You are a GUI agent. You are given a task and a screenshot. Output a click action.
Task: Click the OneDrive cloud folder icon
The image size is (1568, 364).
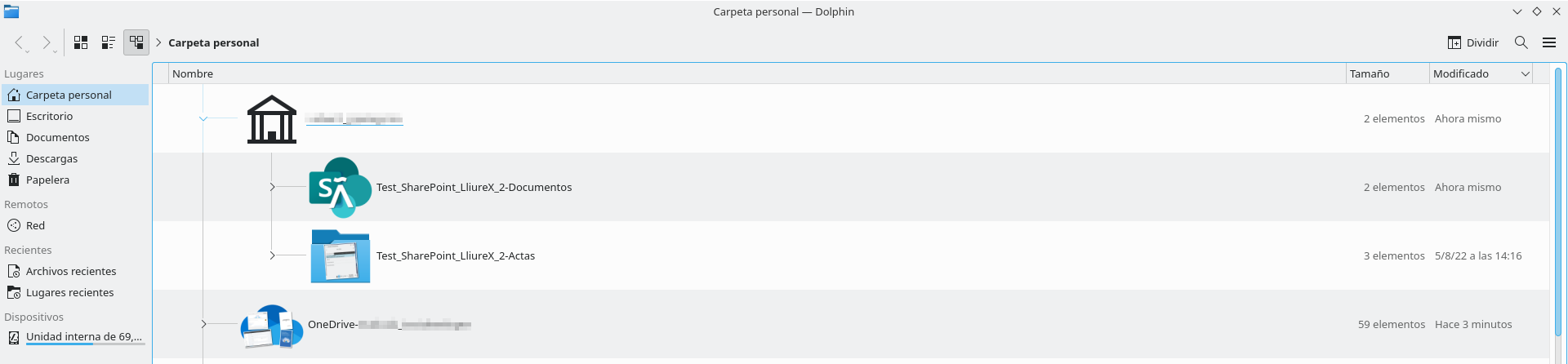click(x=272, y=325)
